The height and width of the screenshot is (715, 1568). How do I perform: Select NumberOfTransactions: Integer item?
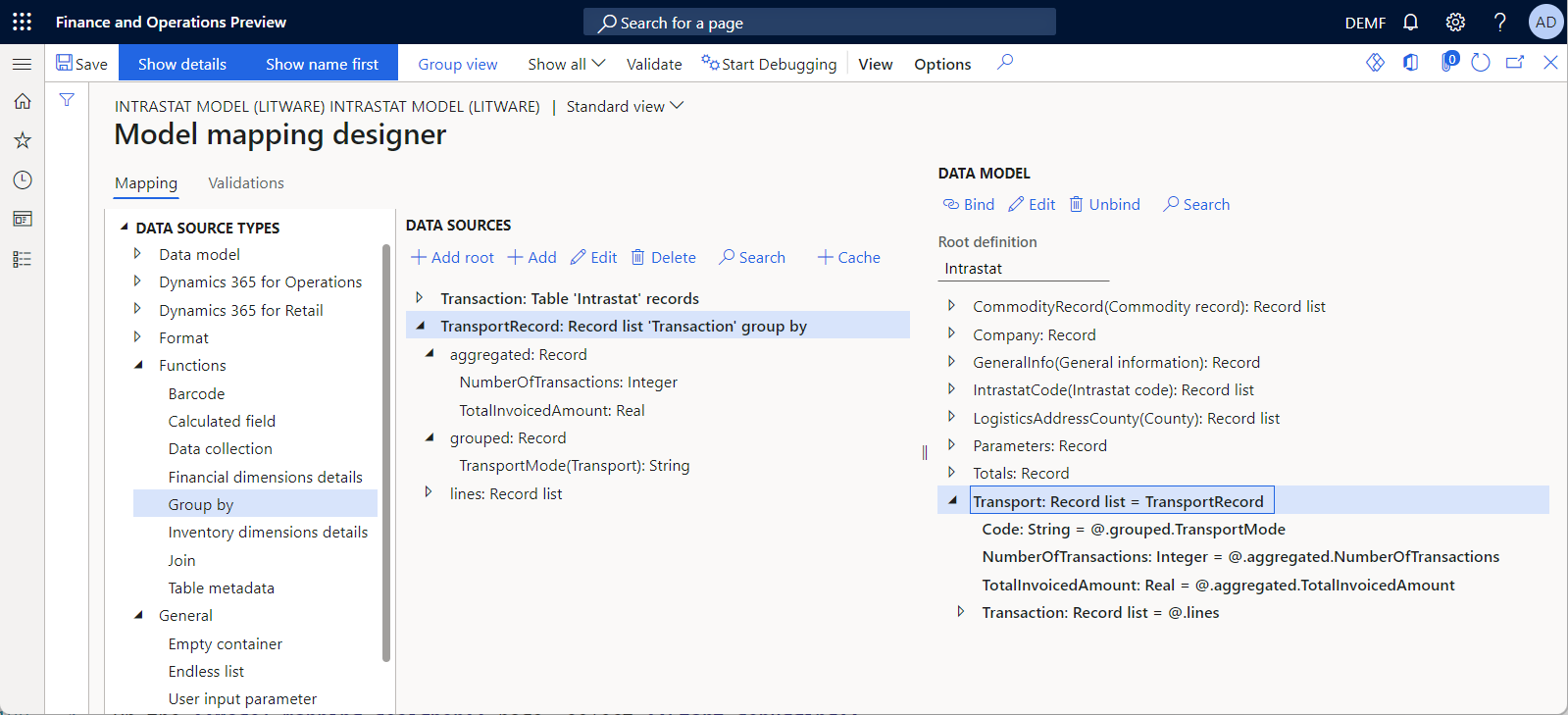coord(569,383)
